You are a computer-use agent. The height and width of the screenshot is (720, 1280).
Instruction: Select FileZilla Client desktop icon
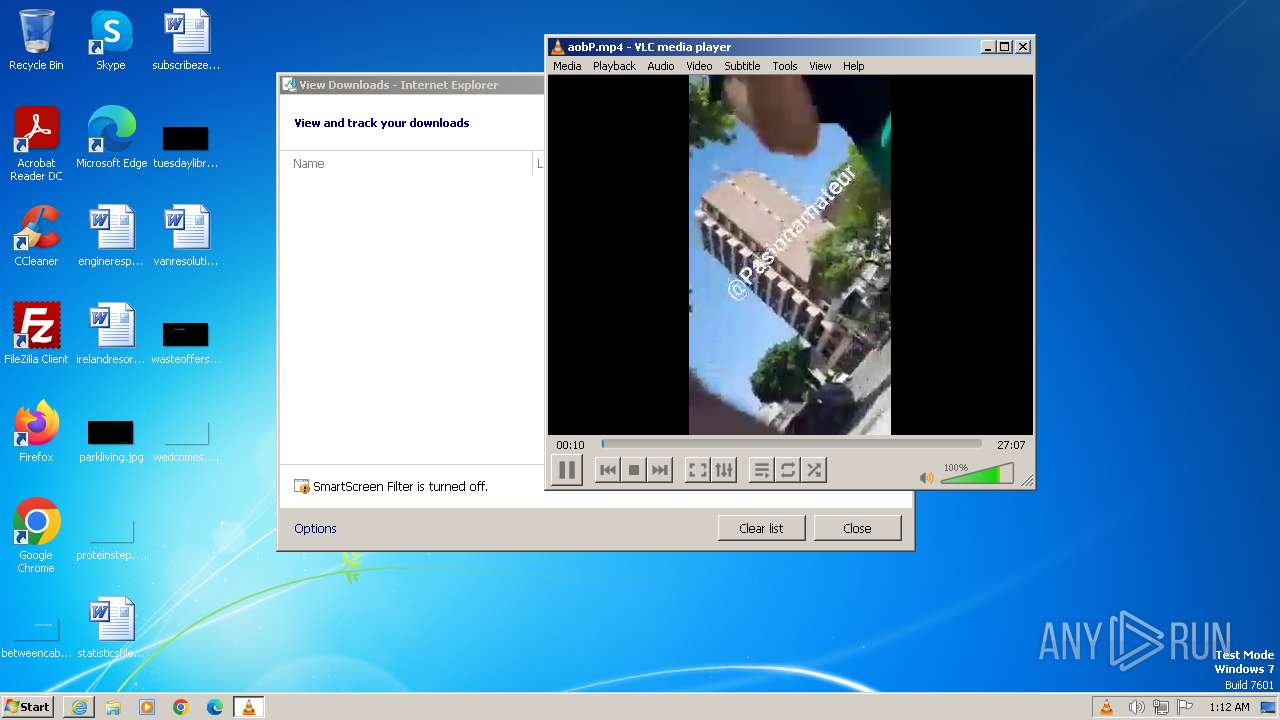[36, 334]
